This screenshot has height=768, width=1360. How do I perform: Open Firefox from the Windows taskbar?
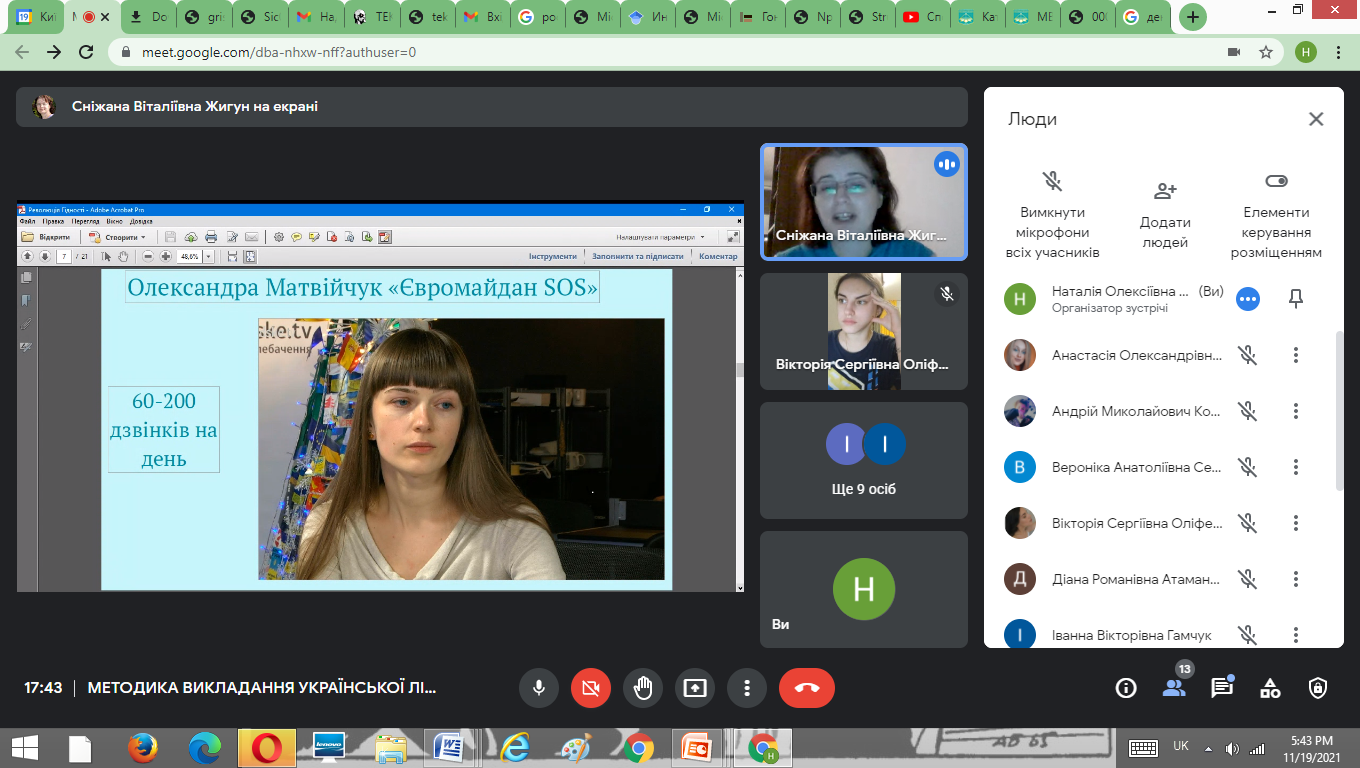click(143, 747)
